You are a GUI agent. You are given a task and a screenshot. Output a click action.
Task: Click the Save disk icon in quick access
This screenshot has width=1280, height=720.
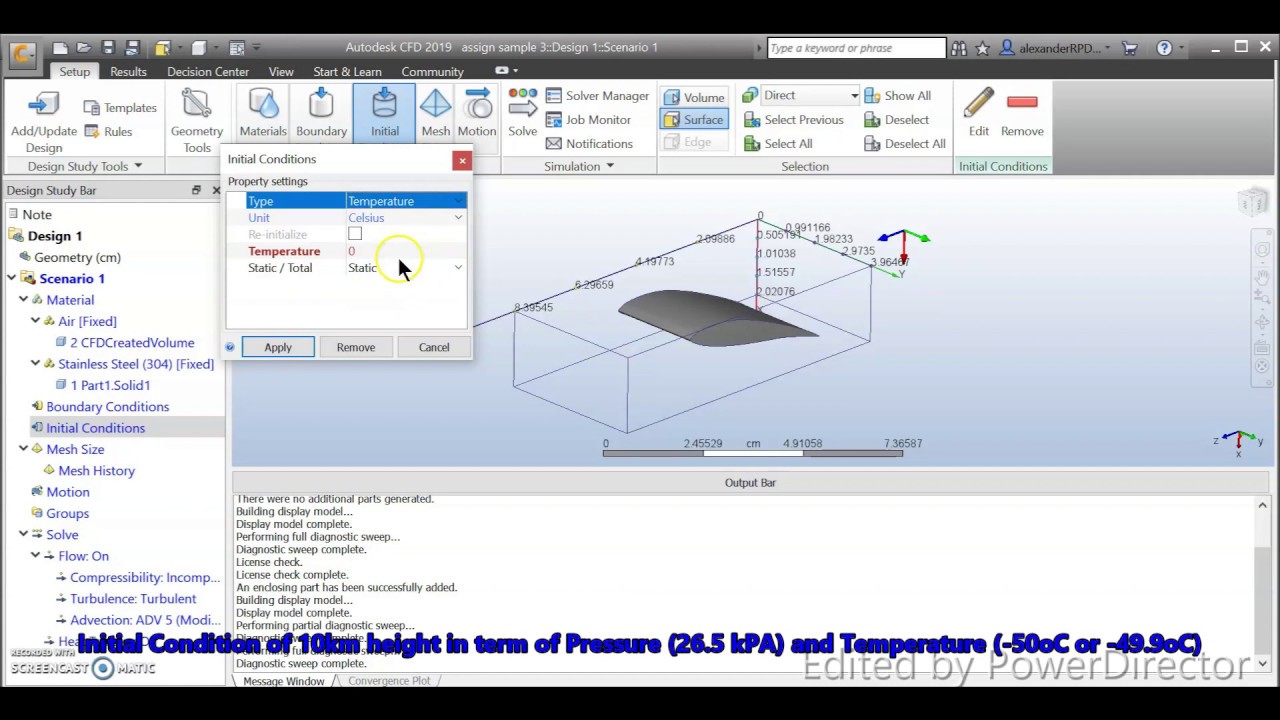pos(108,47)
